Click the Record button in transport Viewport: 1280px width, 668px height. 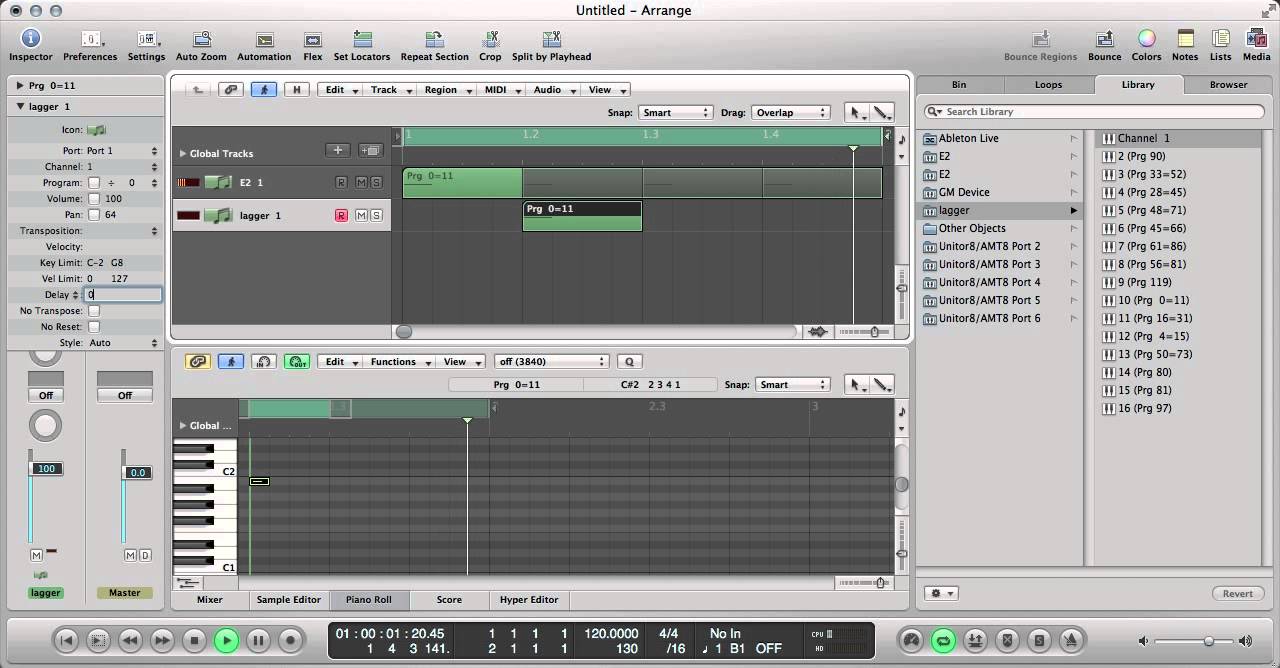290,641
